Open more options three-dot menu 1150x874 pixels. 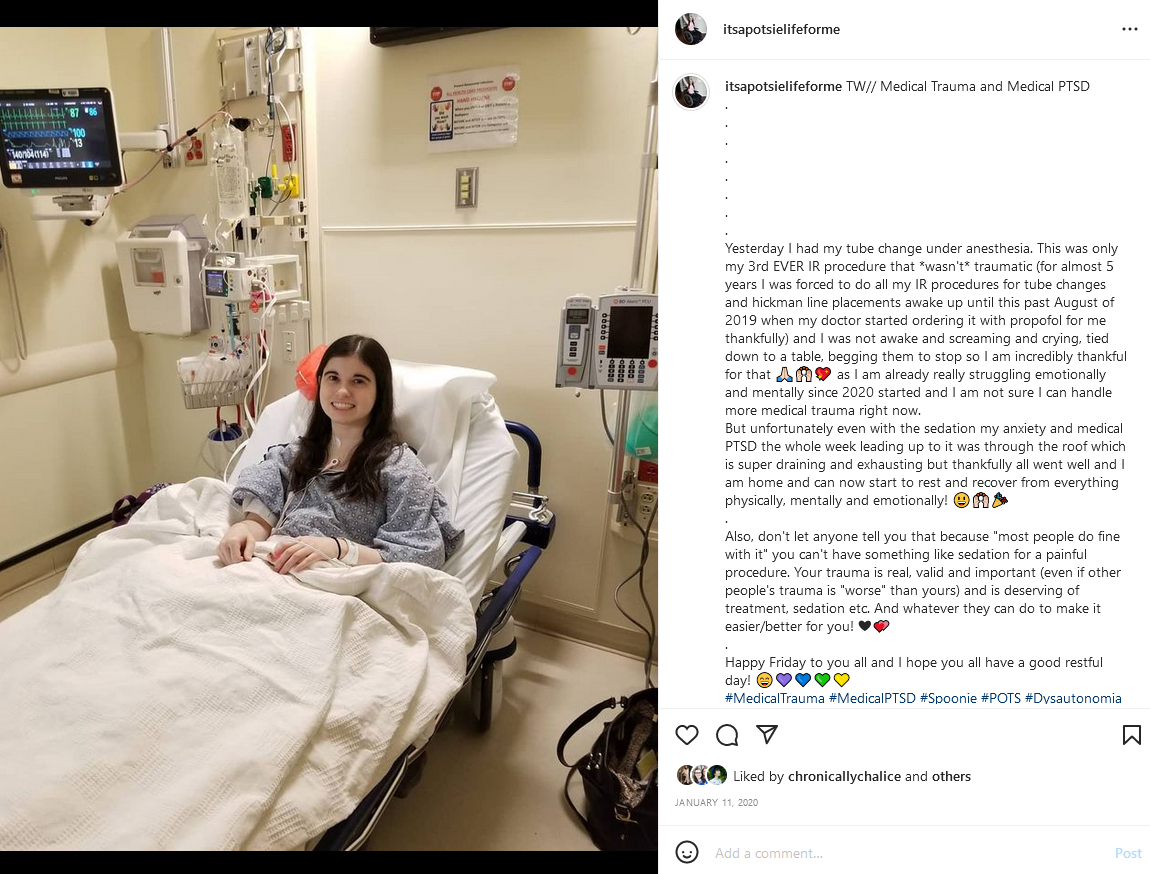tap(1129, 29)
